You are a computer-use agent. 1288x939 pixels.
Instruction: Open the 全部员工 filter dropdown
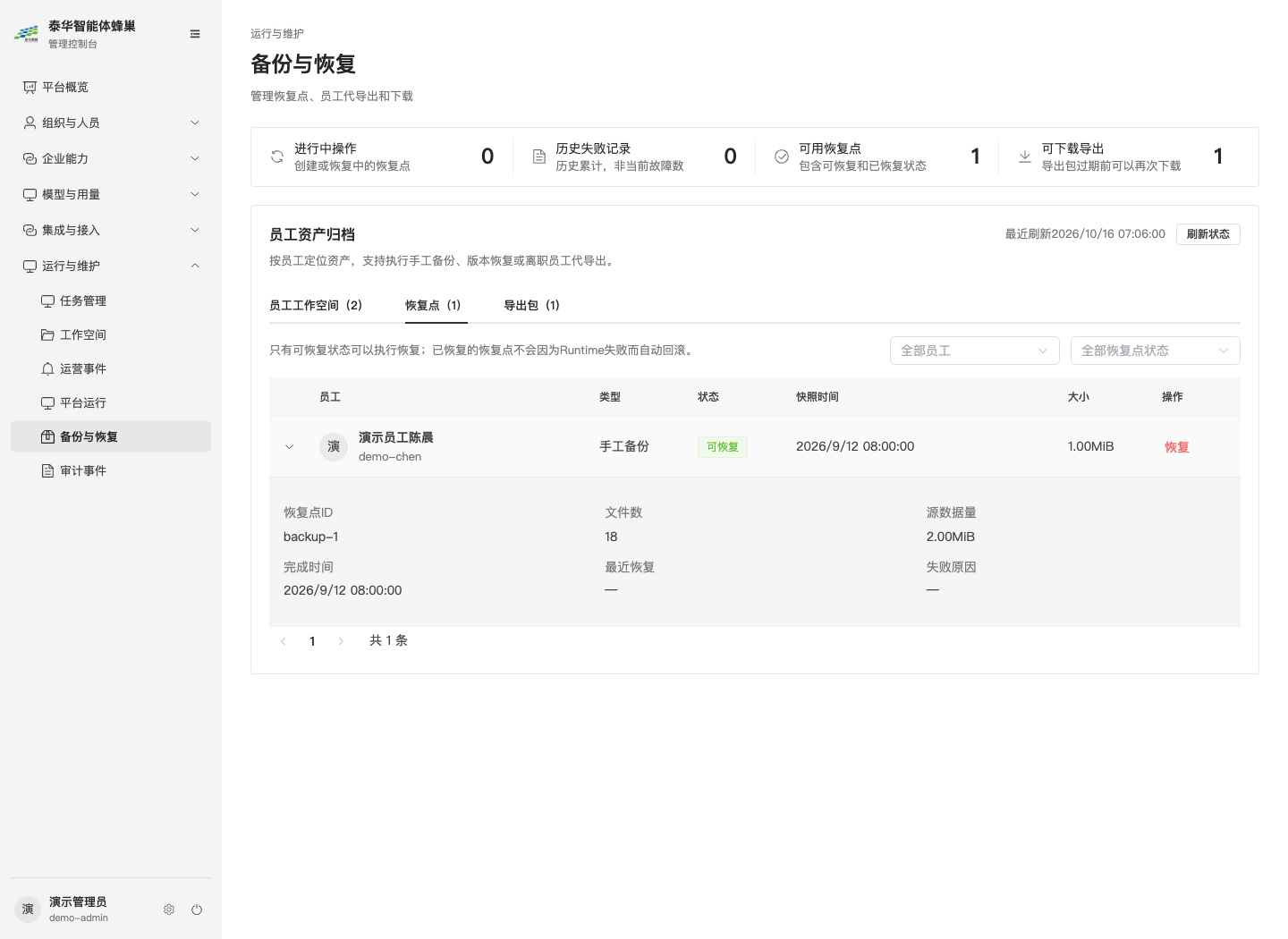point(975,351)
